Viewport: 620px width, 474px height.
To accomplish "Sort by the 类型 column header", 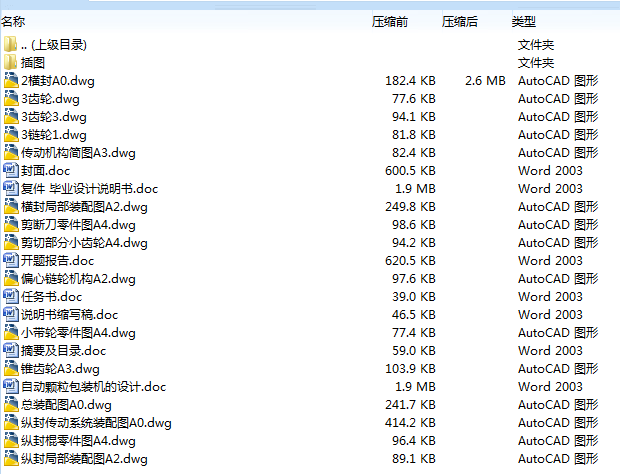I will pyautogui.click(x=524, y=21).
